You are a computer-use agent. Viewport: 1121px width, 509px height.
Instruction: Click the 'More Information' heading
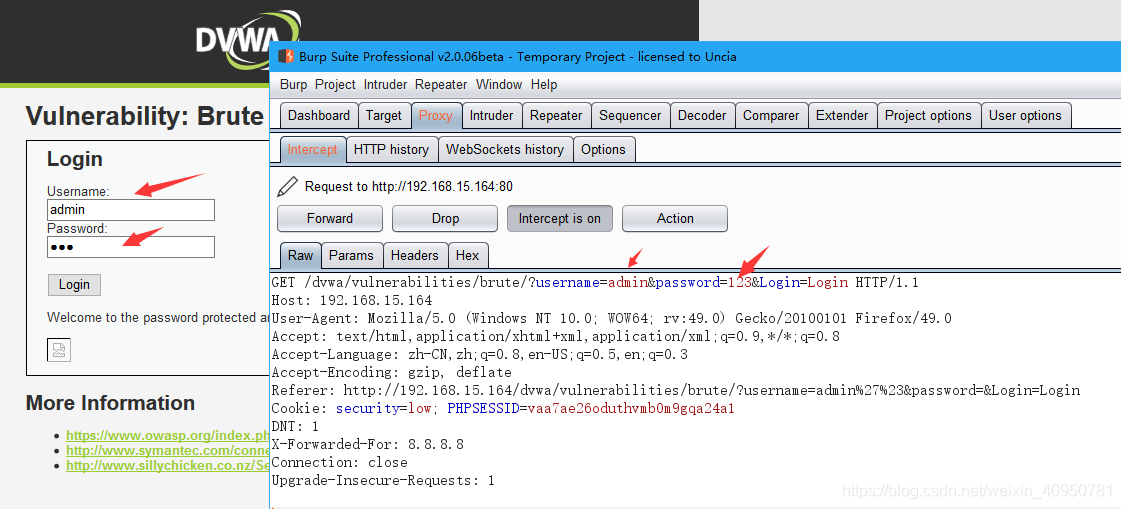[110, 403]
